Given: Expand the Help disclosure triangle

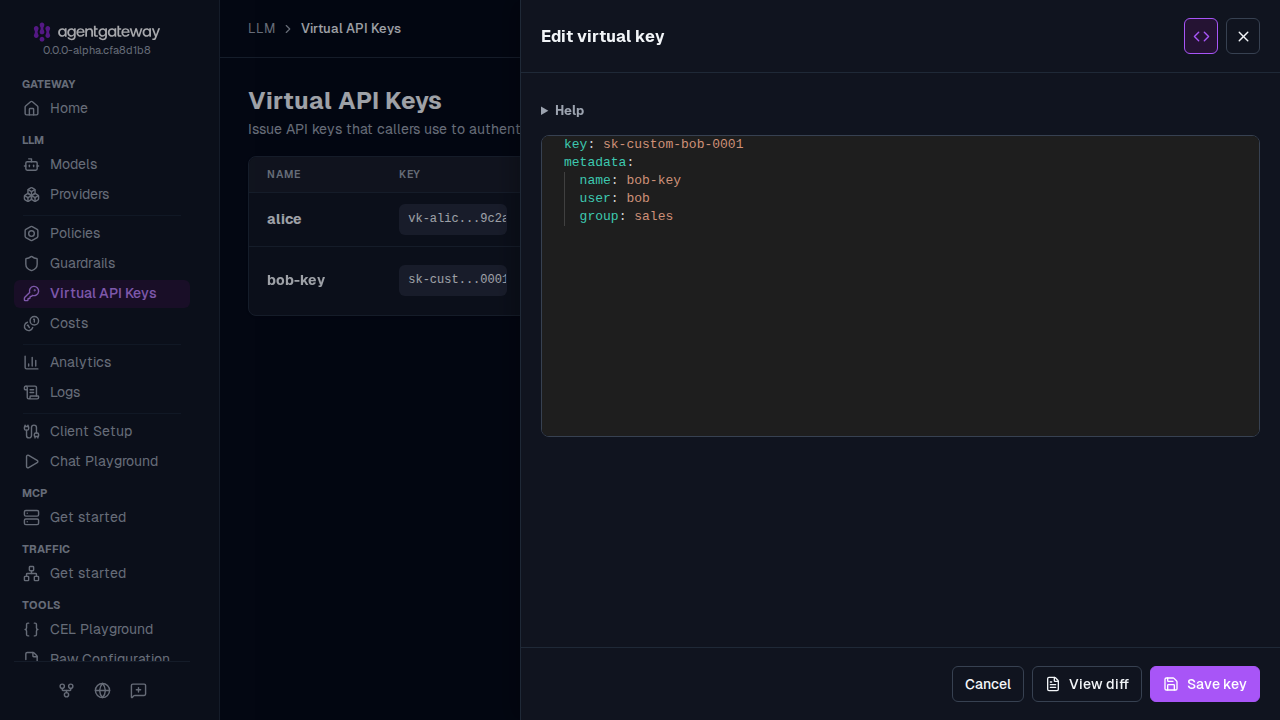Looking at the screenshot, I should (x=544, y=110).
